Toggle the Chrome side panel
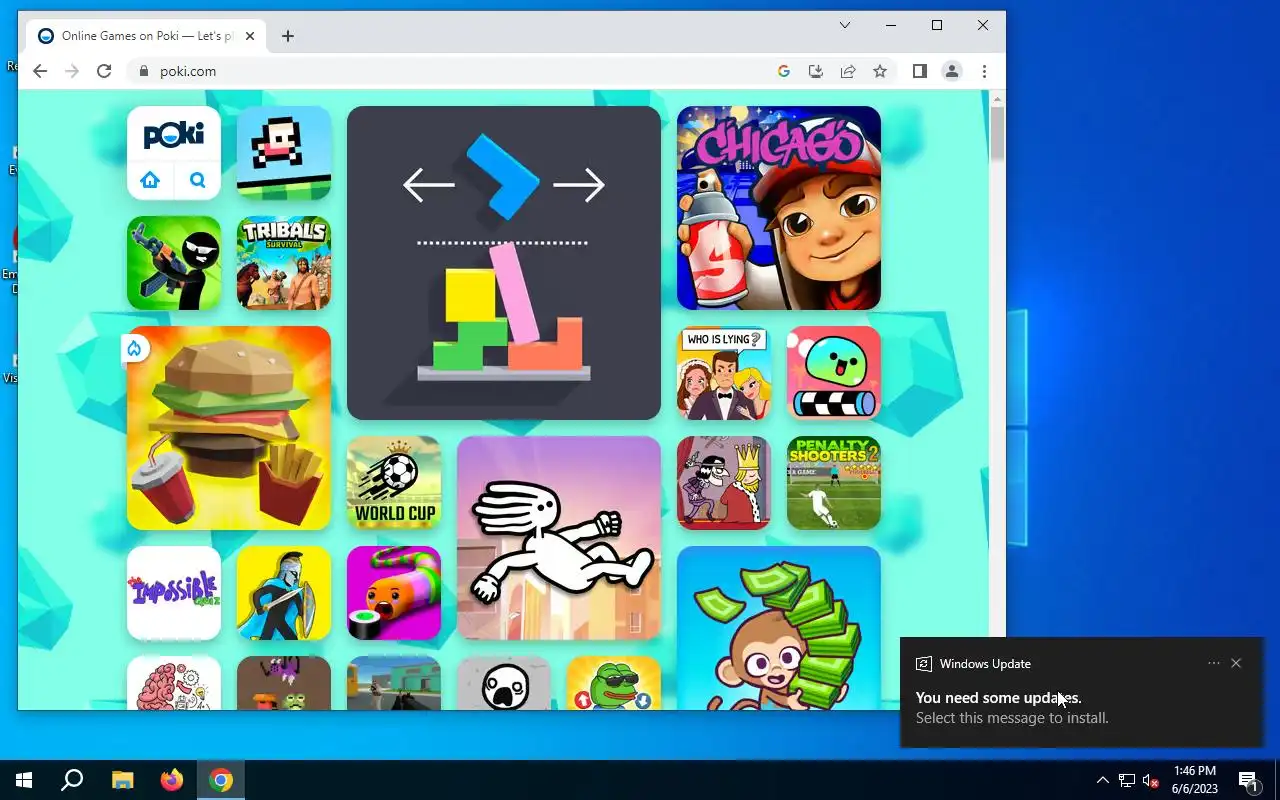The width and height of the screenshot is (1280, 800). click(920, 71)
